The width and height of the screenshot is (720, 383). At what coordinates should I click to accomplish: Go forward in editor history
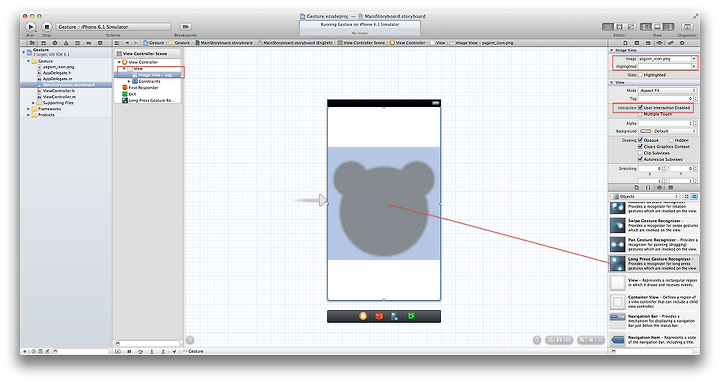point(135,43)
